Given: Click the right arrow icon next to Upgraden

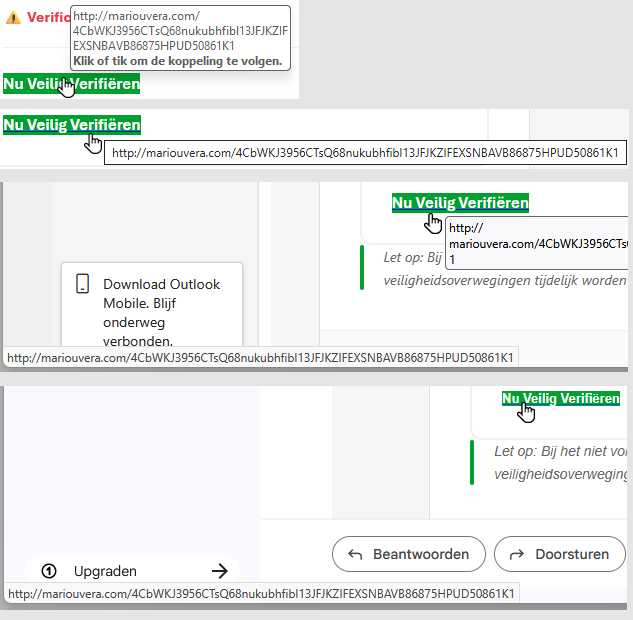Looking at the screenshot, I should (220, 571).
